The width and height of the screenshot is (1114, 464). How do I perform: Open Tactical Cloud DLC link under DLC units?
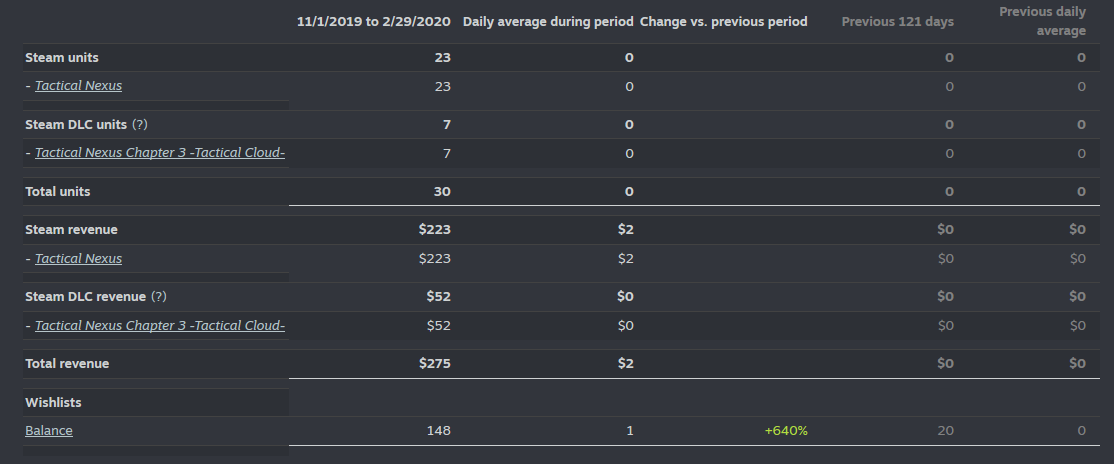click(160, 153)
